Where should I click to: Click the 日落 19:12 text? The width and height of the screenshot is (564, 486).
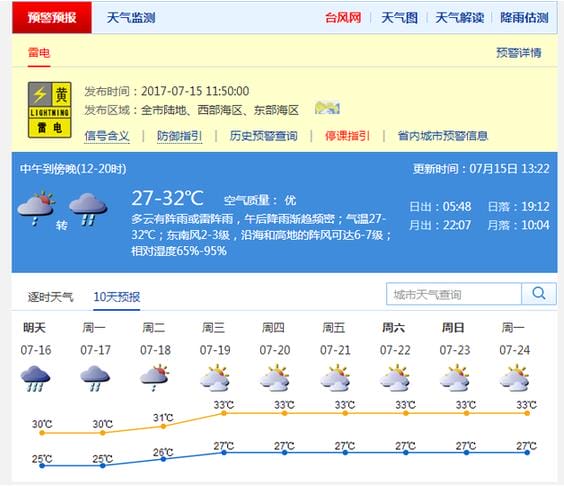[x=518, y=206]
